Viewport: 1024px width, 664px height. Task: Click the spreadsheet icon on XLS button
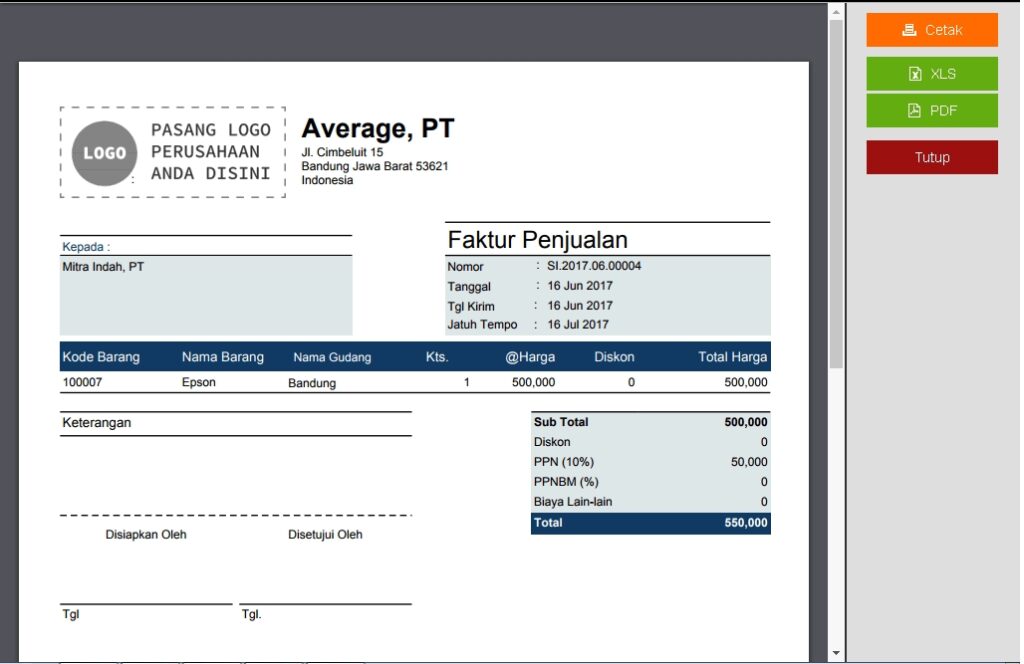tap(914, 74)
